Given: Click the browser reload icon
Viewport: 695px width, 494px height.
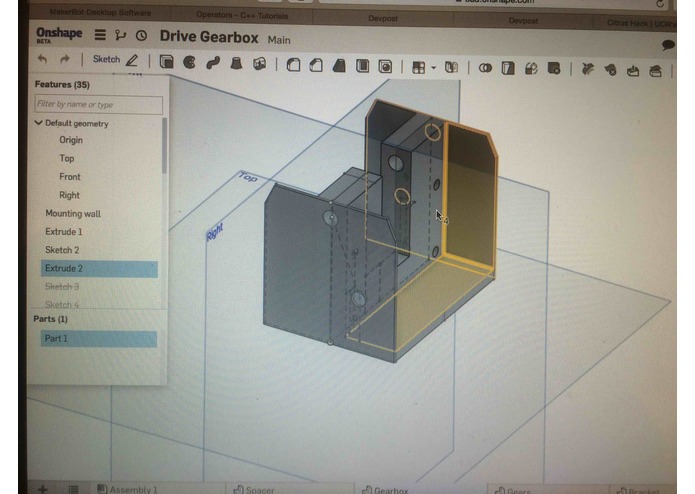Looking at the screenshot, I should pyautogui.click(x=660, y=4).
